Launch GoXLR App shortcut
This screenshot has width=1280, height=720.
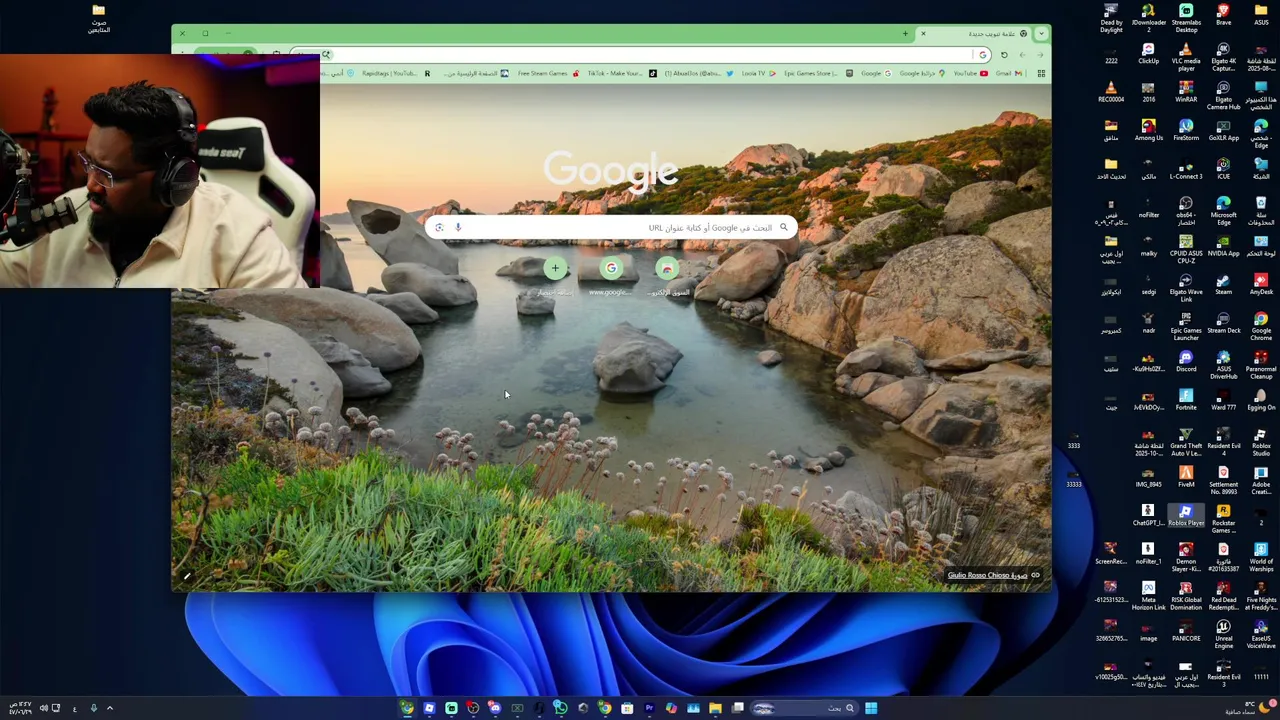pos(1223,131)
